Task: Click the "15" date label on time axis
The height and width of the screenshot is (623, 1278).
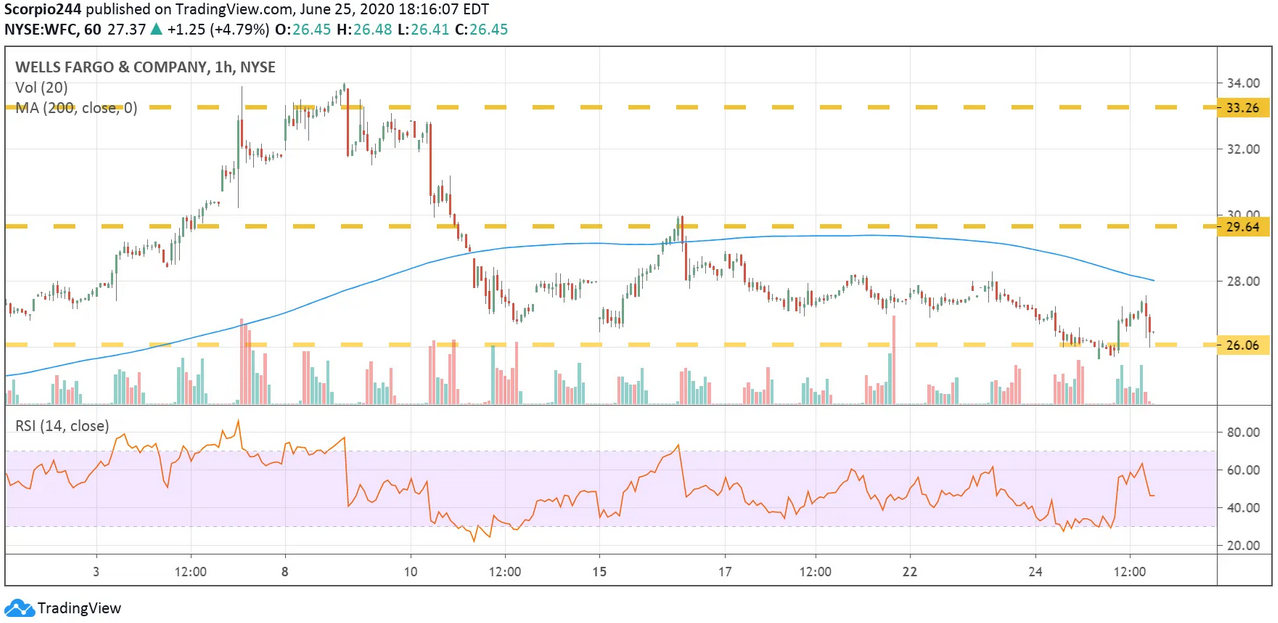Action: [x=599, y=572]
